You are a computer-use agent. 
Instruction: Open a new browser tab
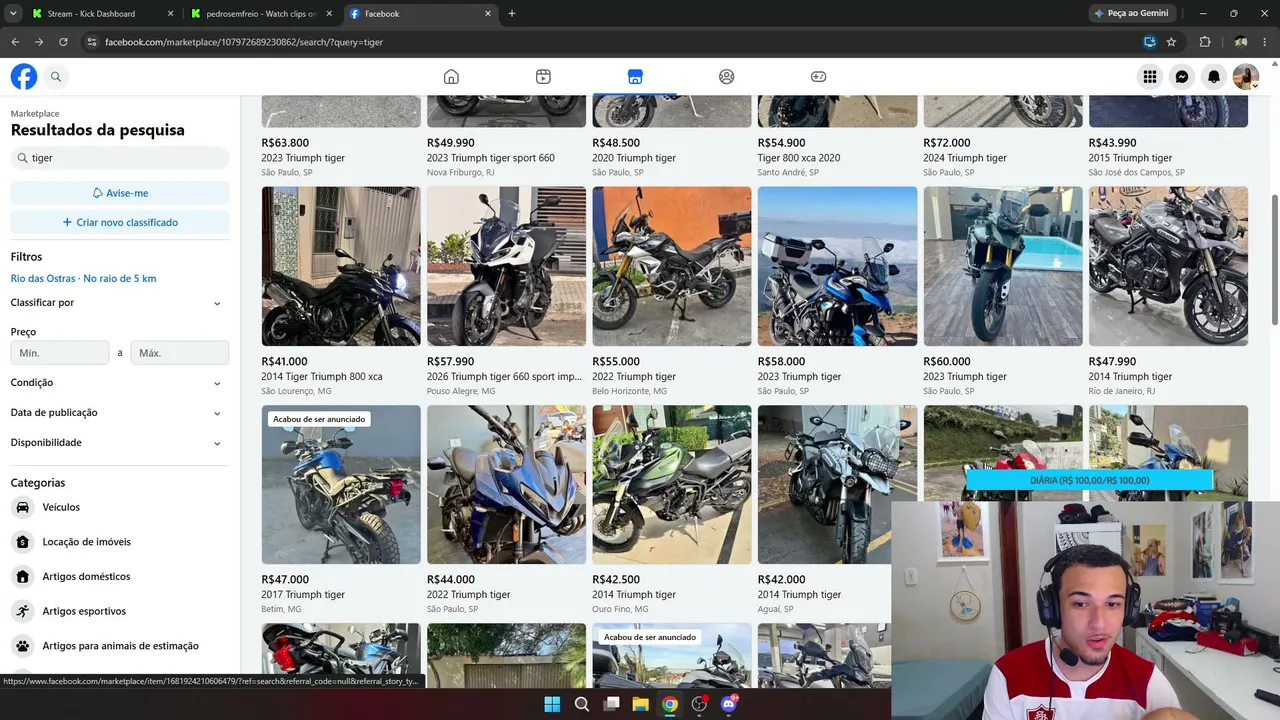point(512,14)
